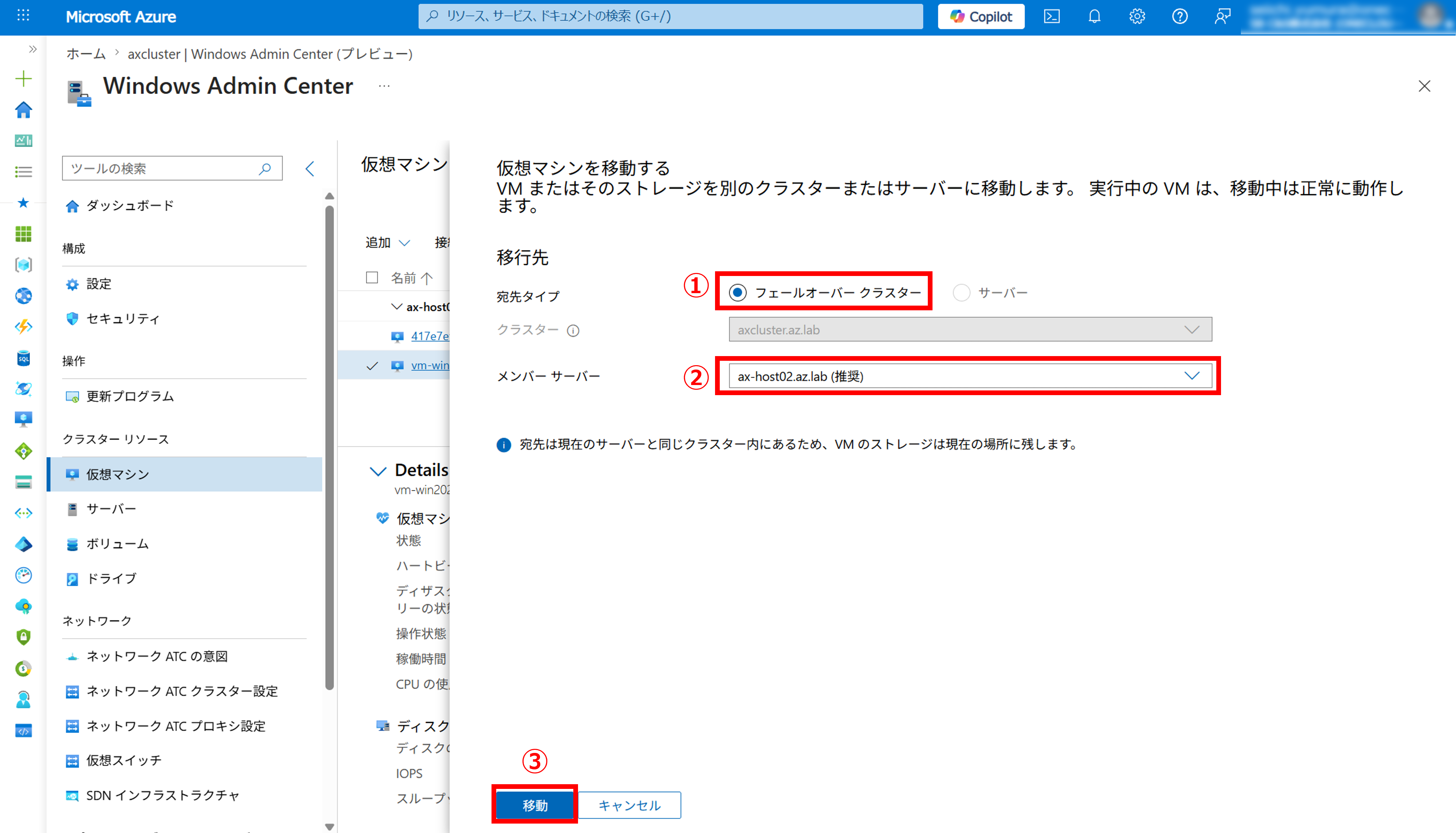
Task: Sort by the 名前 column header
Action: [411, 278]
